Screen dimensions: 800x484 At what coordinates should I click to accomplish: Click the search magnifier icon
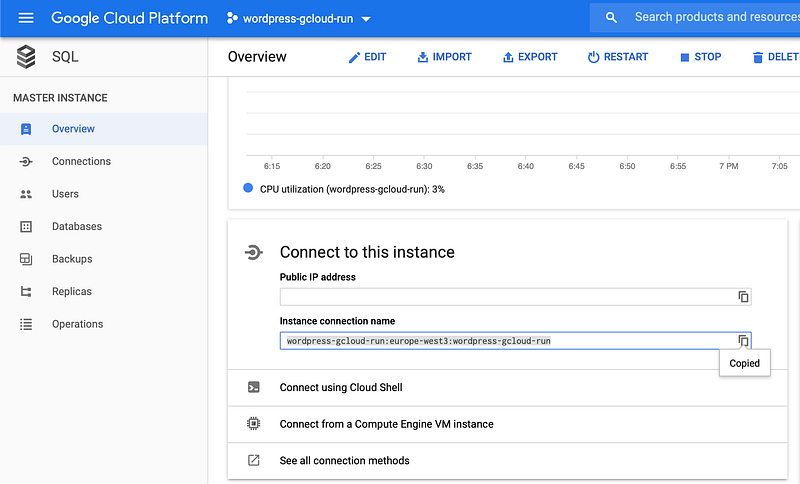pos(611,18)
